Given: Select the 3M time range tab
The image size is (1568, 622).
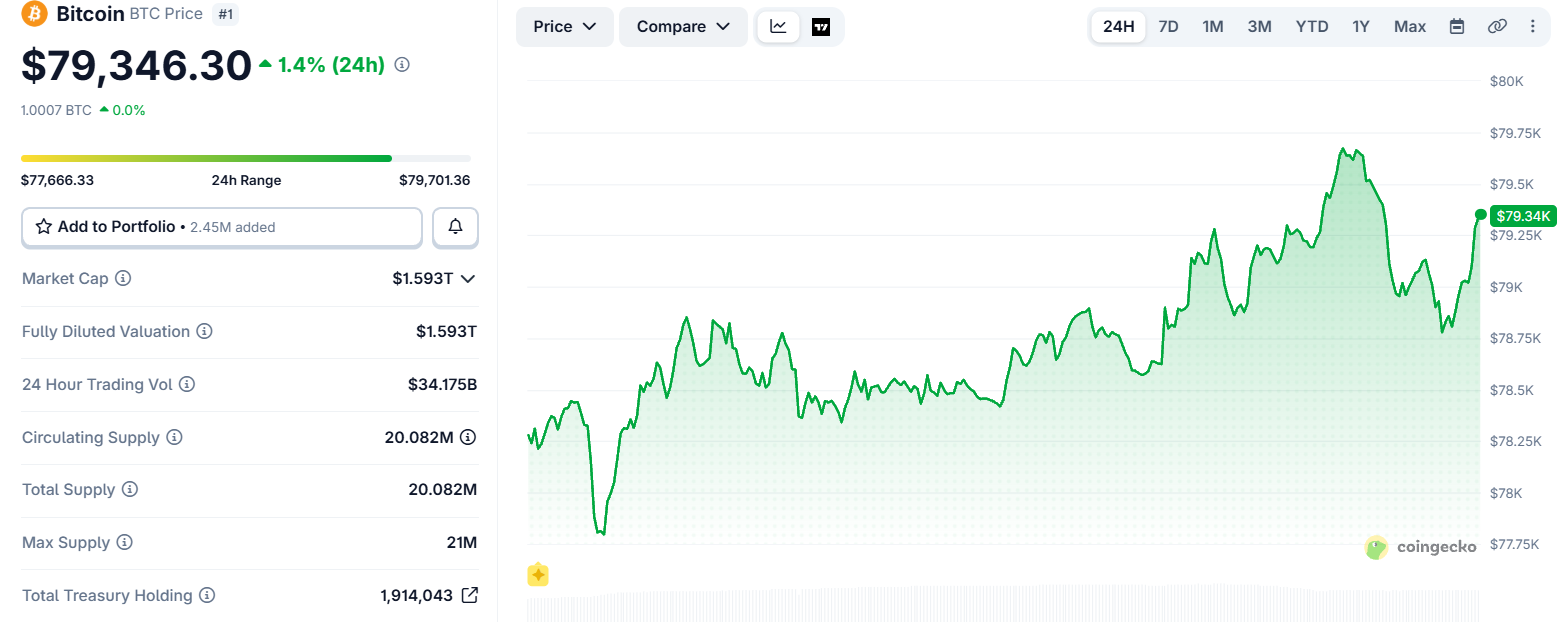Looking at the screenshot, I should click(x=1259, y=27).
